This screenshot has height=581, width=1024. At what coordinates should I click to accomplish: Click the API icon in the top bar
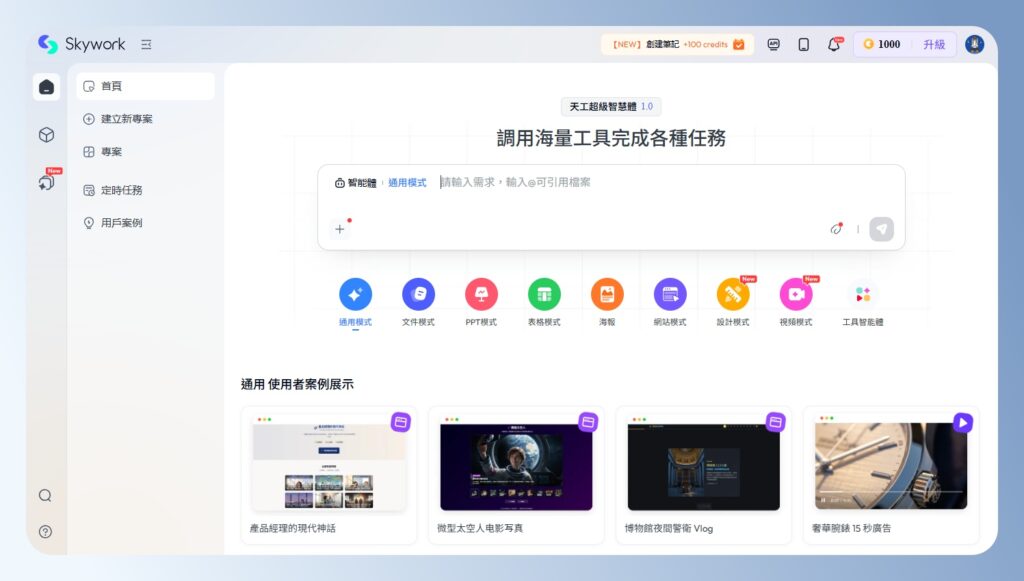[x=773, y=44]
